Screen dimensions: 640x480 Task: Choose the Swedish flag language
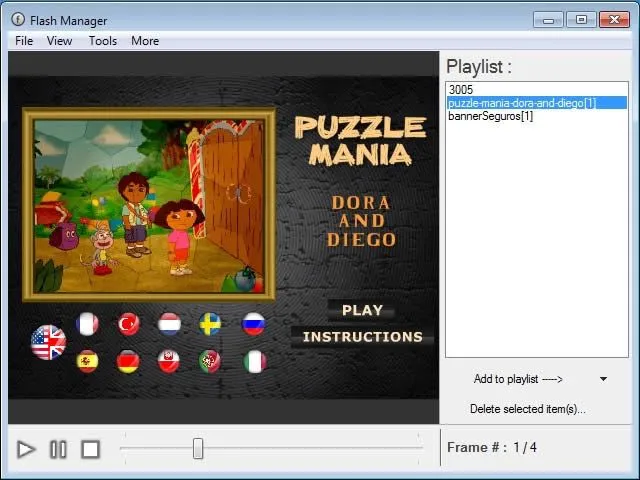click(x=210, y=324)
